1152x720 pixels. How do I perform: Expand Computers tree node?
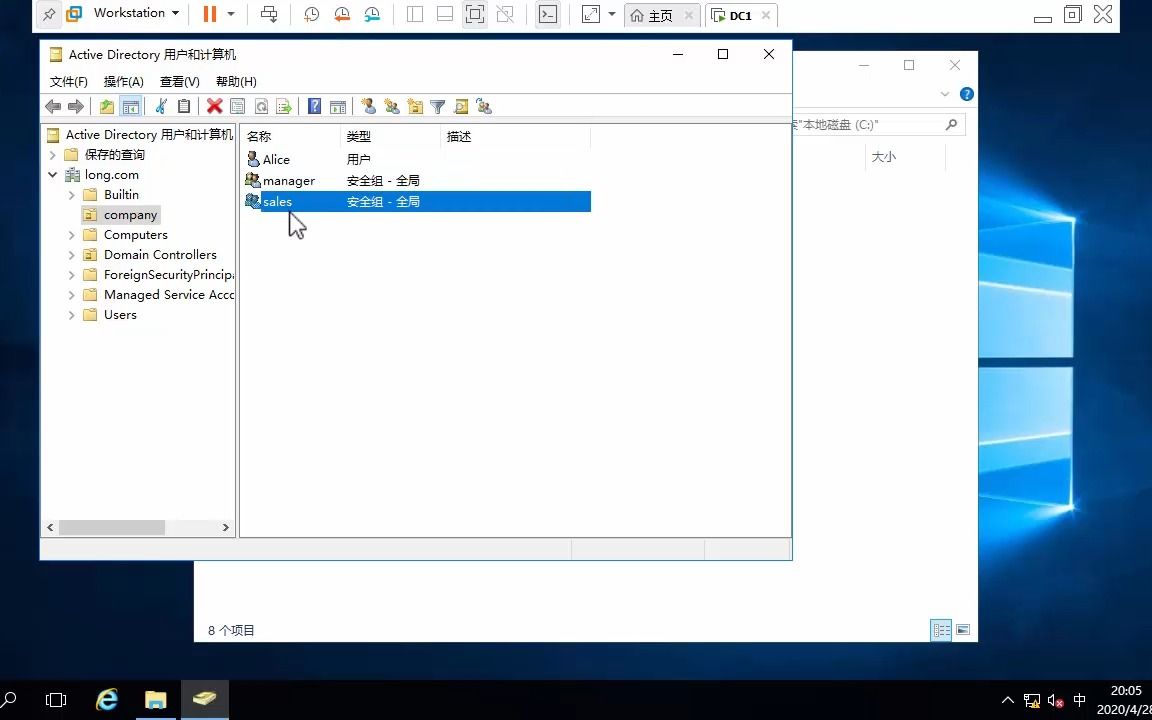coord(71,235)
